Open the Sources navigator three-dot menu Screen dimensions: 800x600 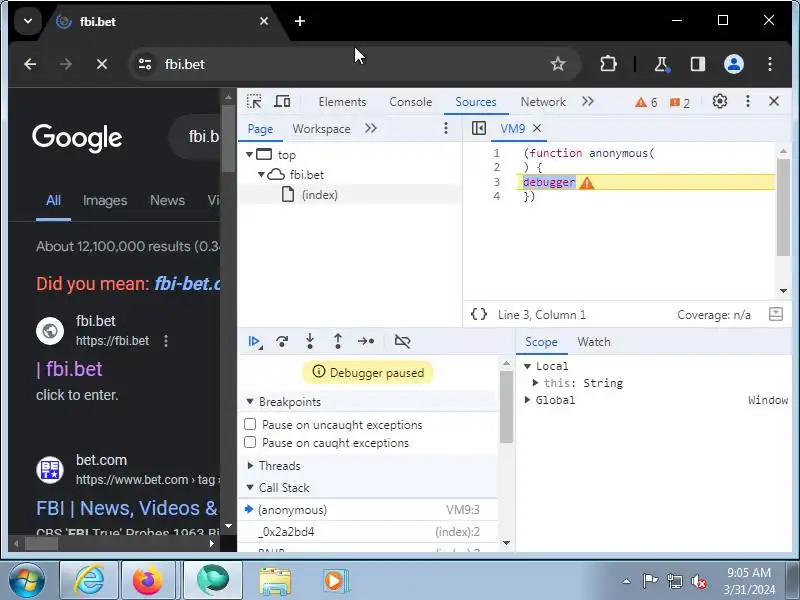point(445,128)
